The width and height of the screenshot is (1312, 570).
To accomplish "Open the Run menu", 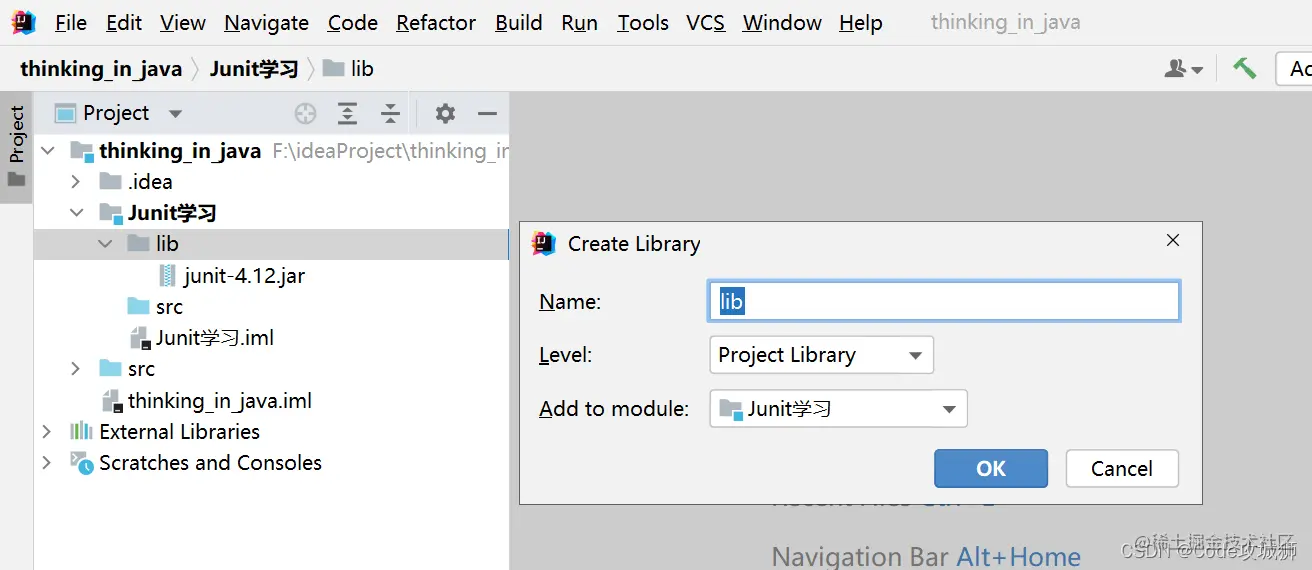I will pos(580,22).
